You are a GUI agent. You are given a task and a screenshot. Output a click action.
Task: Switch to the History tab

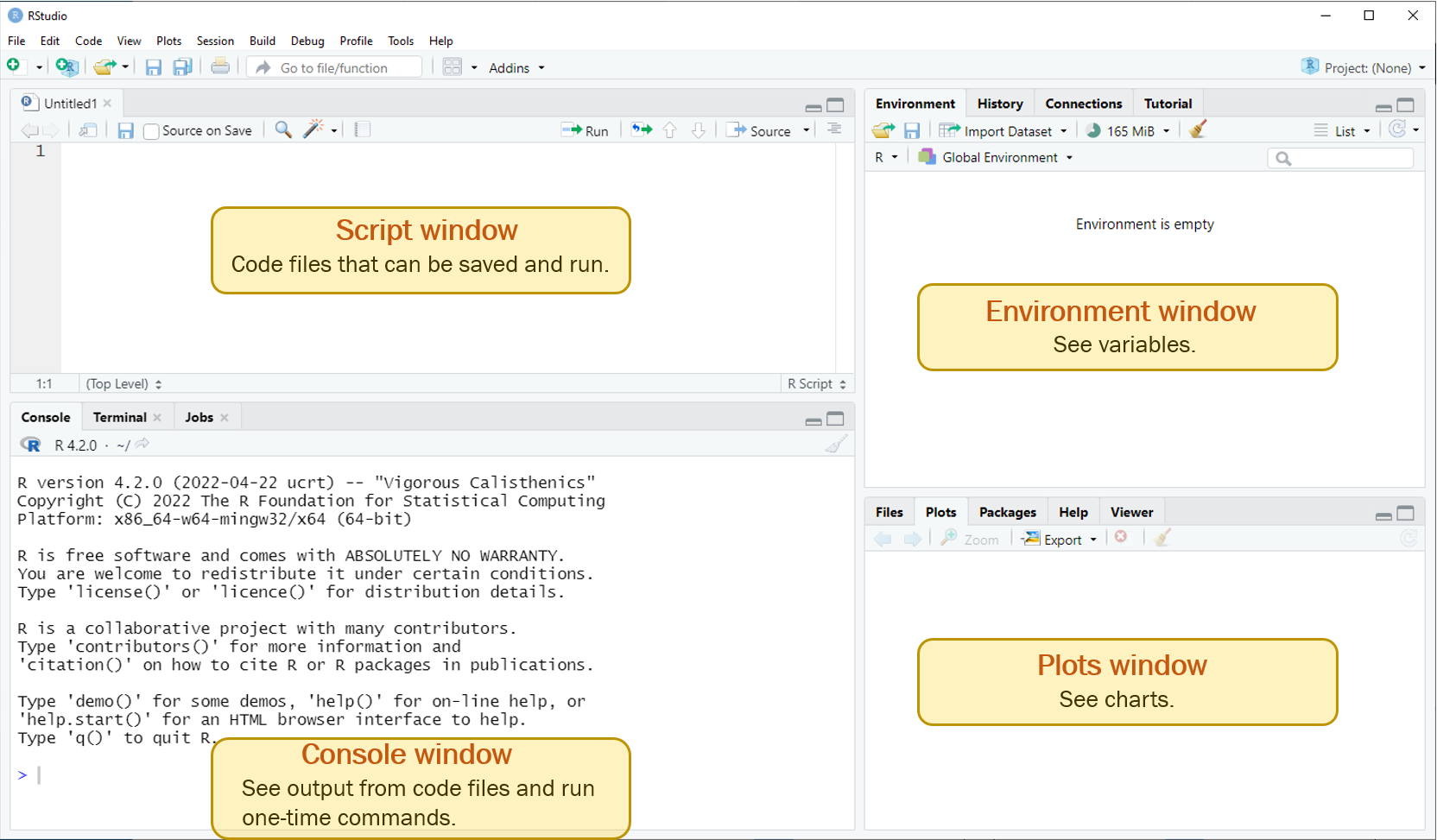coord(999,104)
